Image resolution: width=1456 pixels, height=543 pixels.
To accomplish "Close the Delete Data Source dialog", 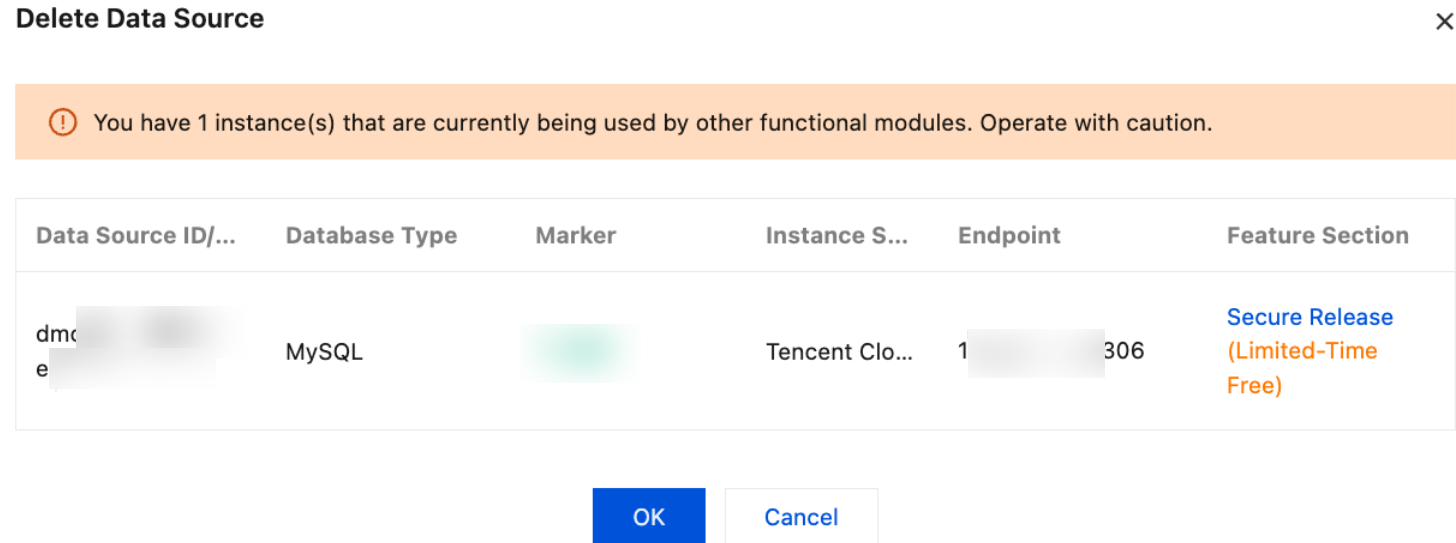I will point(1443,22).
